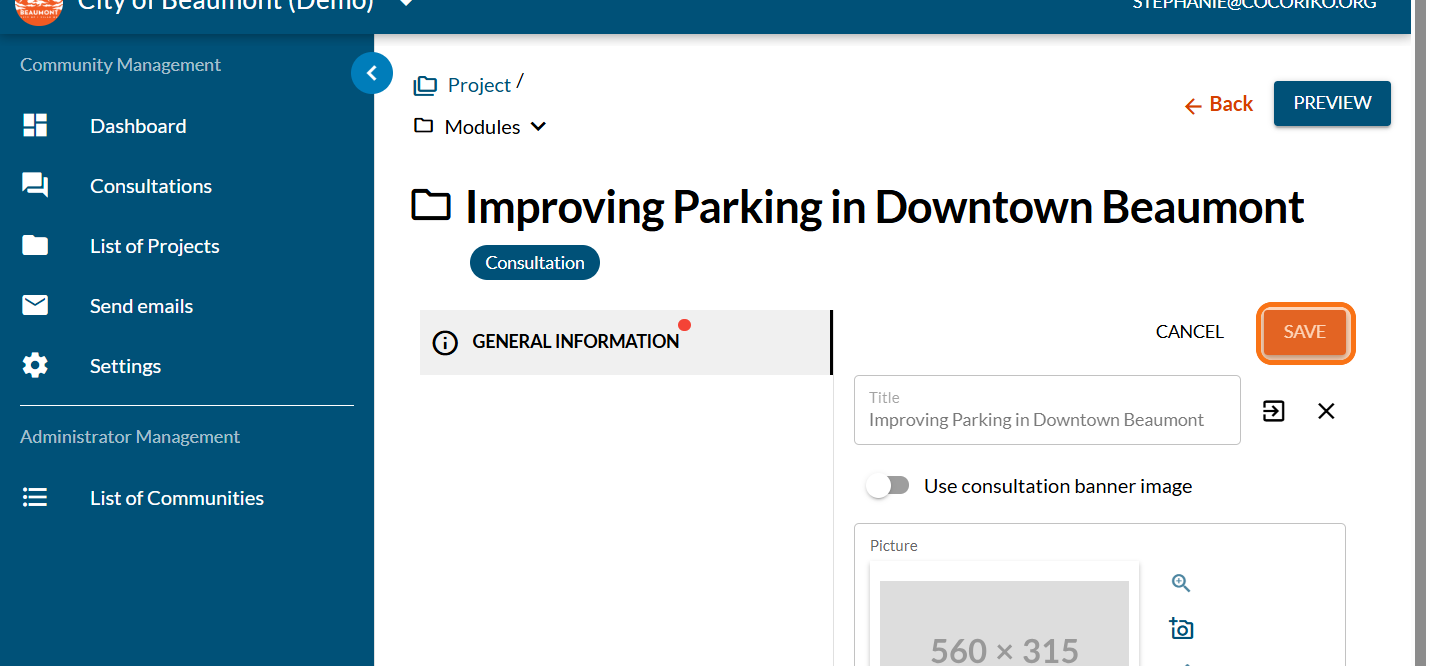Toggle Use consultation banner image switch
The width and height of the screenshot is (1430, 666).
[x=888, y=486]
